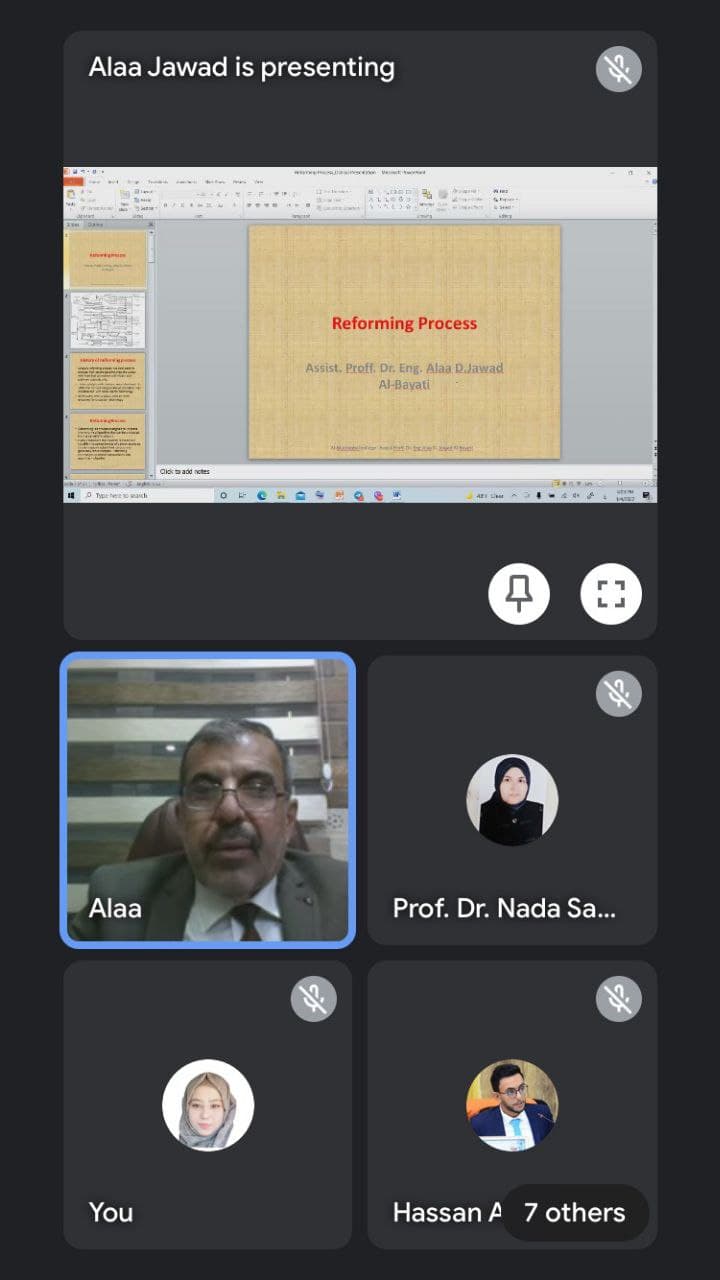Select fourth slide thumbnail in PowerPoint panel
The height and width of the screenshot is (1280, 720).
(107, 440)
